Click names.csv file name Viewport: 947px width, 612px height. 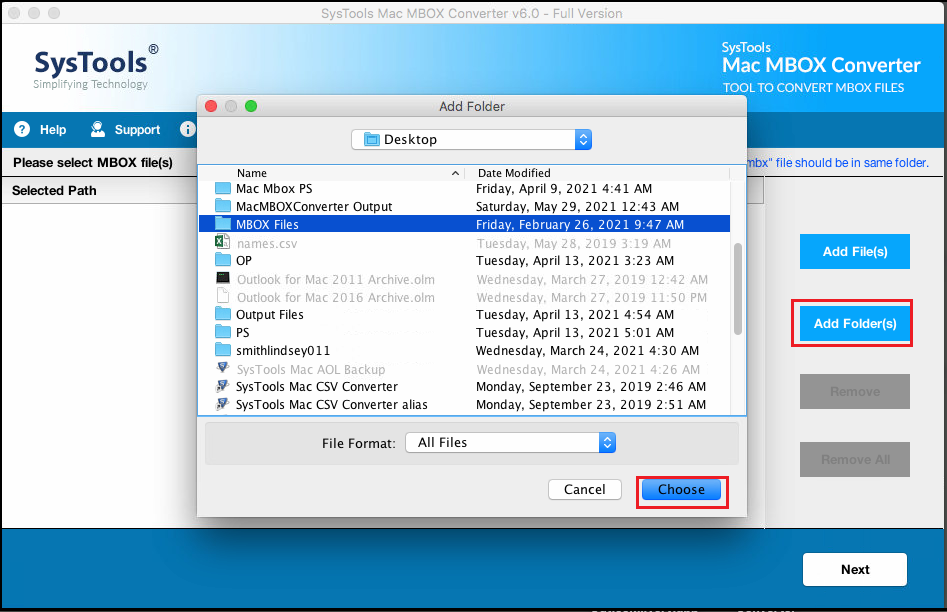(x=267, y=243)
